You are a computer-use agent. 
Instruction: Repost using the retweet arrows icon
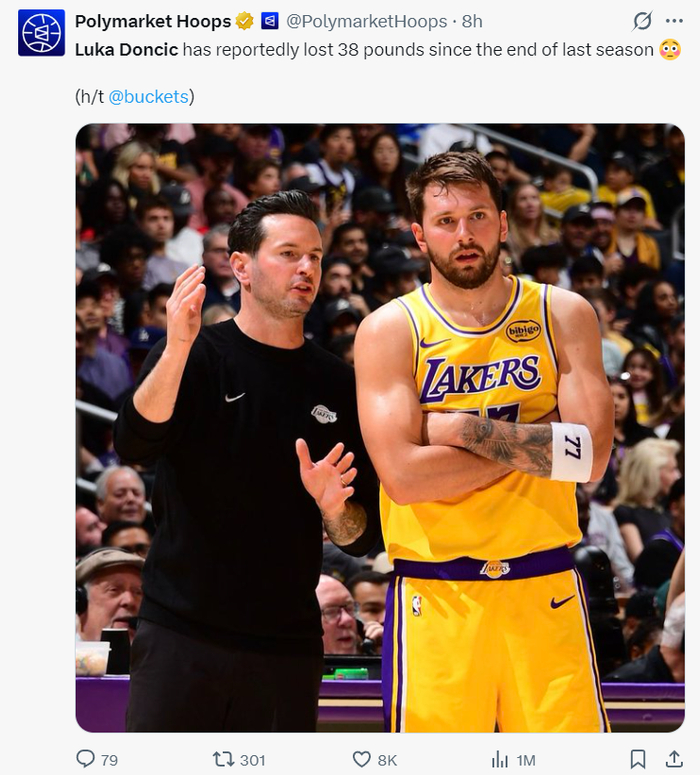[224, 759]
